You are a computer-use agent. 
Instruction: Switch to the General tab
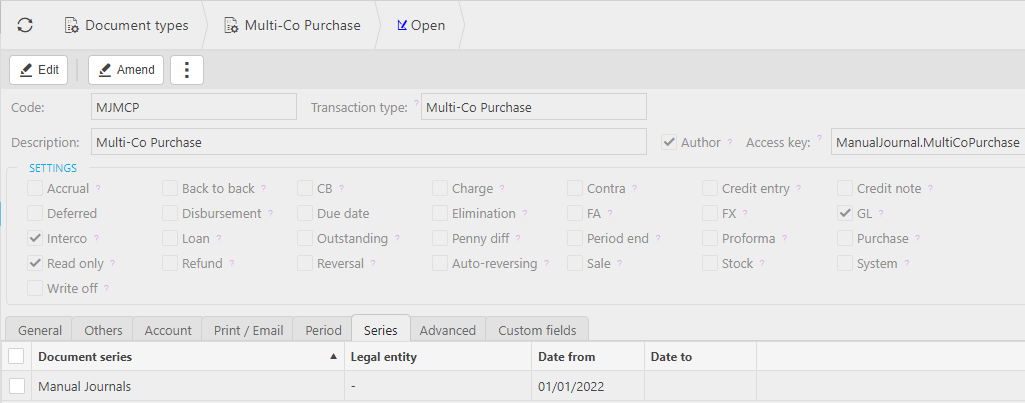(x=40, y=330)
